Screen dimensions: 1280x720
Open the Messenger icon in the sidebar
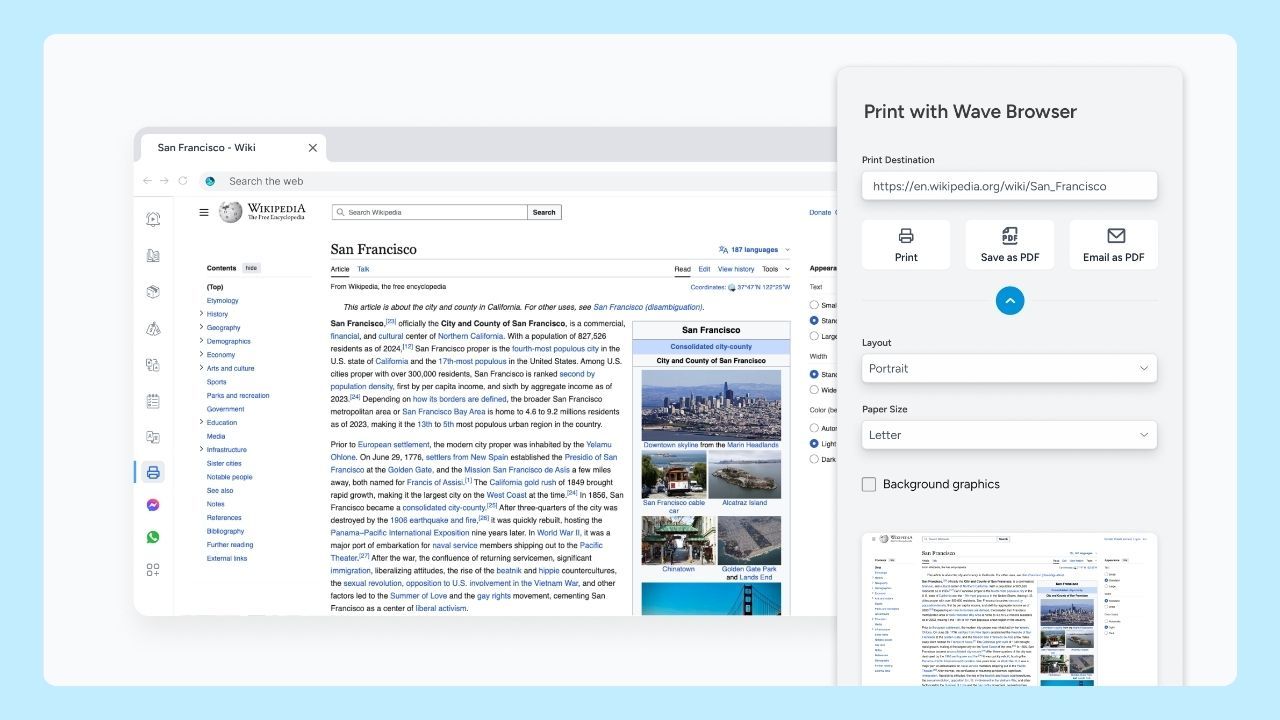153,505
